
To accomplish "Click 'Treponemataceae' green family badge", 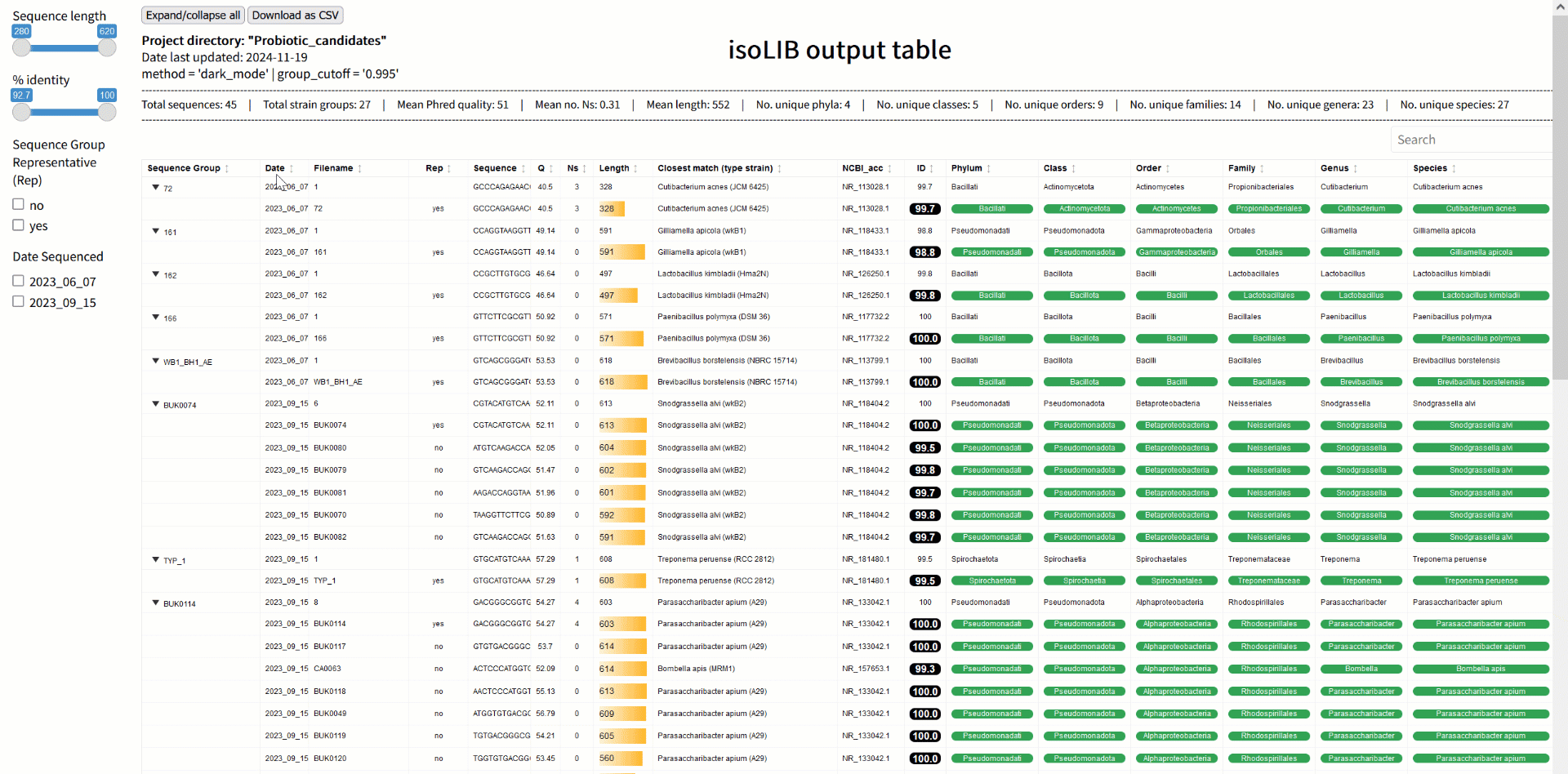I will [x=1269, y=581].
